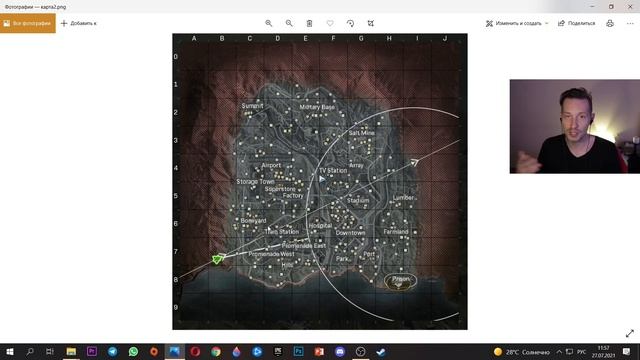Open Epic Games launcher from taskbar
The height and width of the screenshot is (360, 640).
278,351
